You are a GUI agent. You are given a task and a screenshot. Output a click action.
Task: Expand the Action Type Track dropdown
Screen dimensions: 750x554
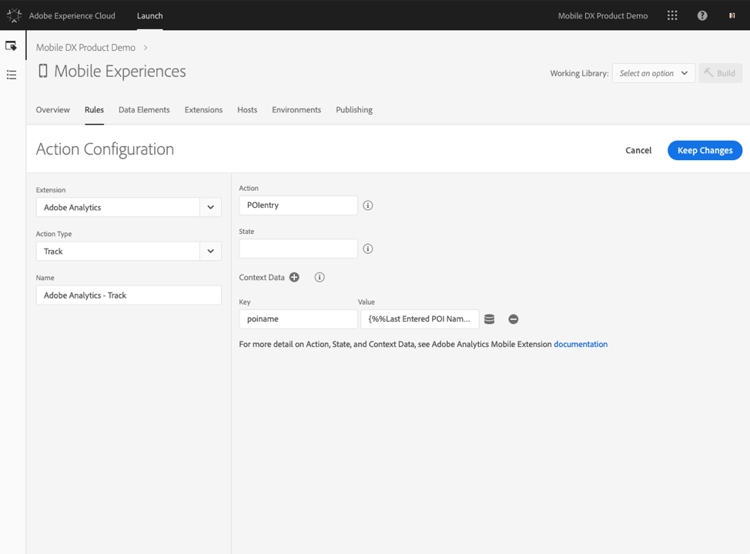coord(129,251)
